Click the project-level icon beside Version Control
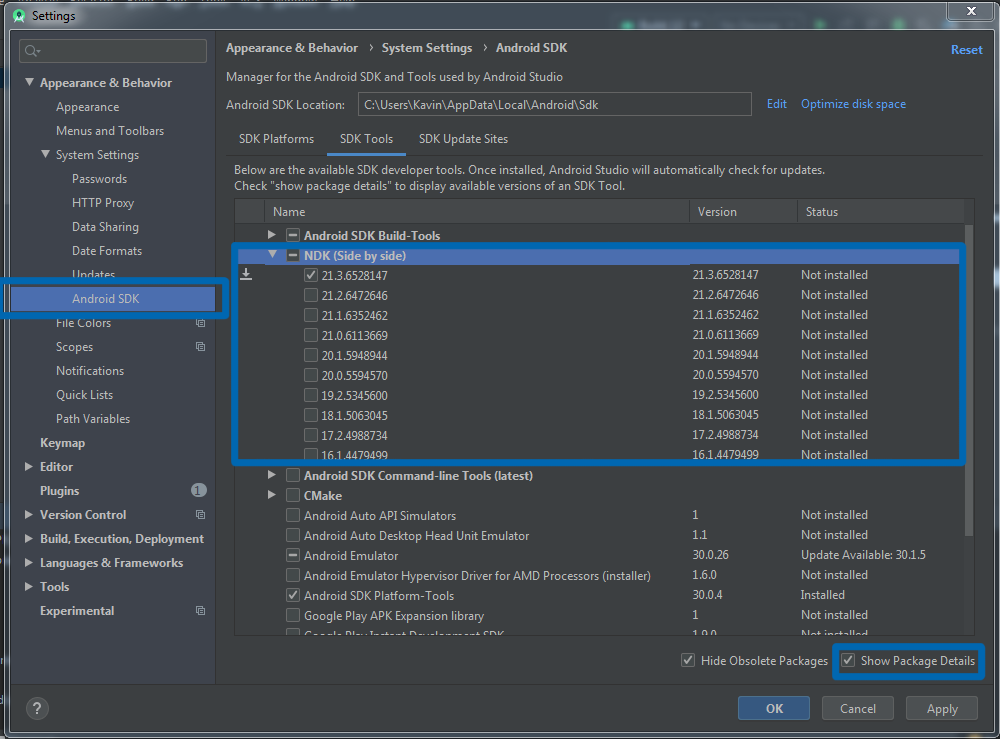The width and height of the screenshot is (1000, 739). tap(200, 515)
